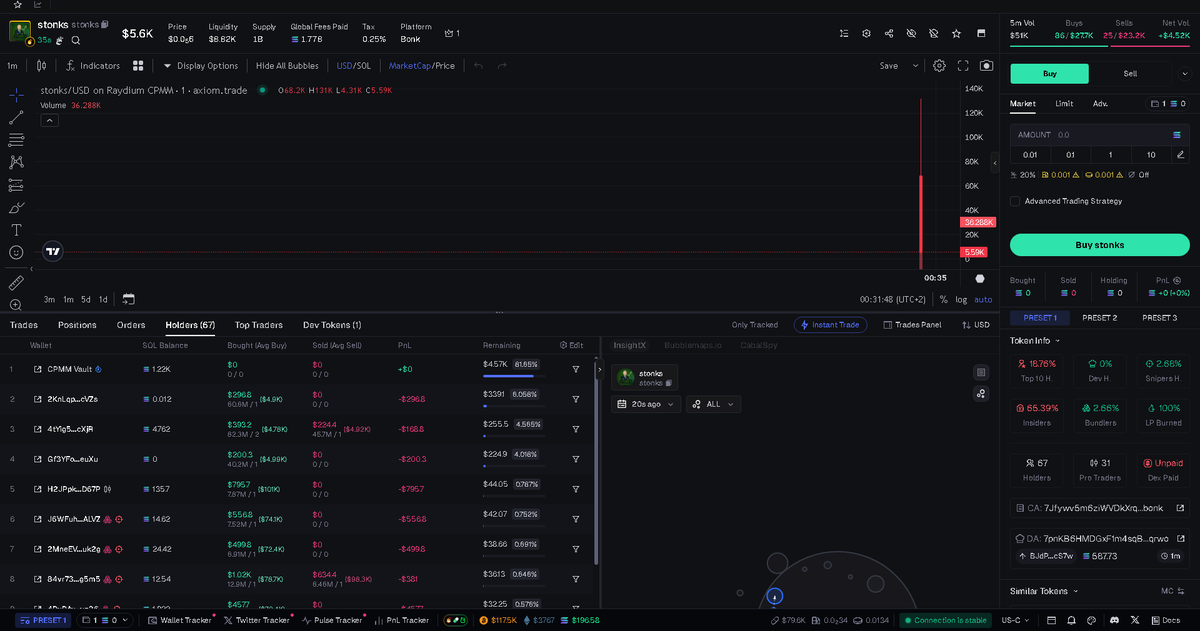
Task: Toggle auto scale on chart
Action: pyautogui.click(x=983, y=299)
